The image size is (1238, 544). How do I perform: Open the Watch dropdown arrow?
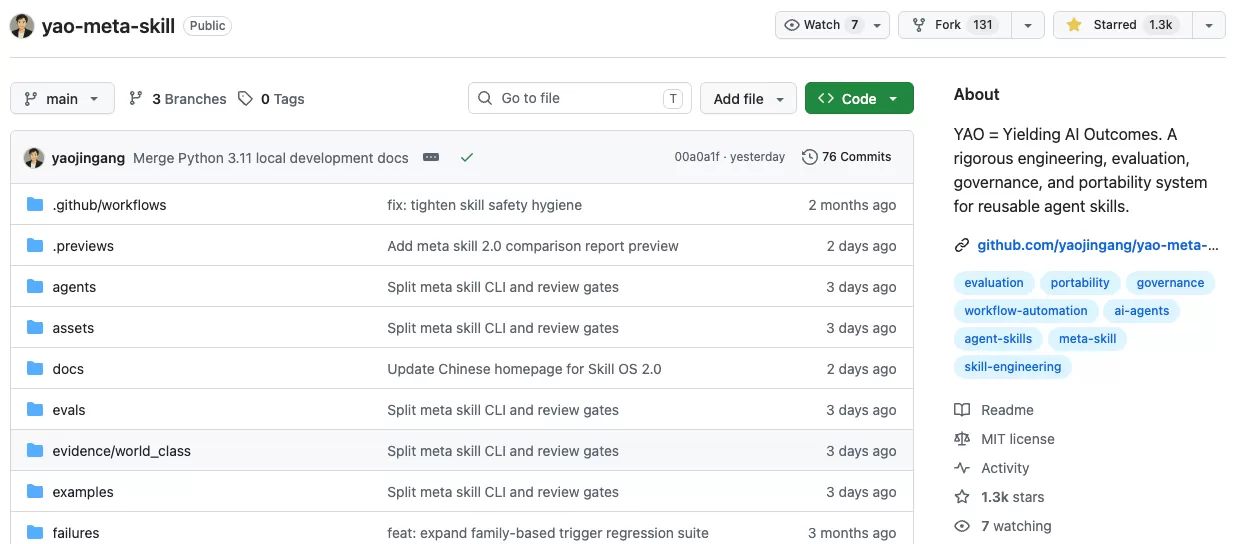877,25
